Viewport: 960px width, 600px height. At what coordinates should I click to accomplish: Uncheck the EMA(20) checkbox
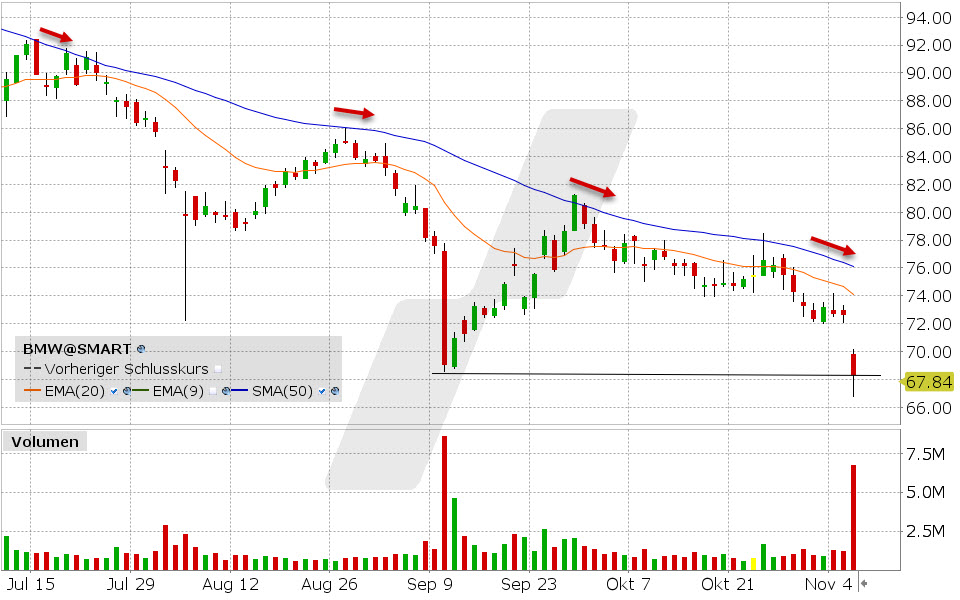point(114,391)
